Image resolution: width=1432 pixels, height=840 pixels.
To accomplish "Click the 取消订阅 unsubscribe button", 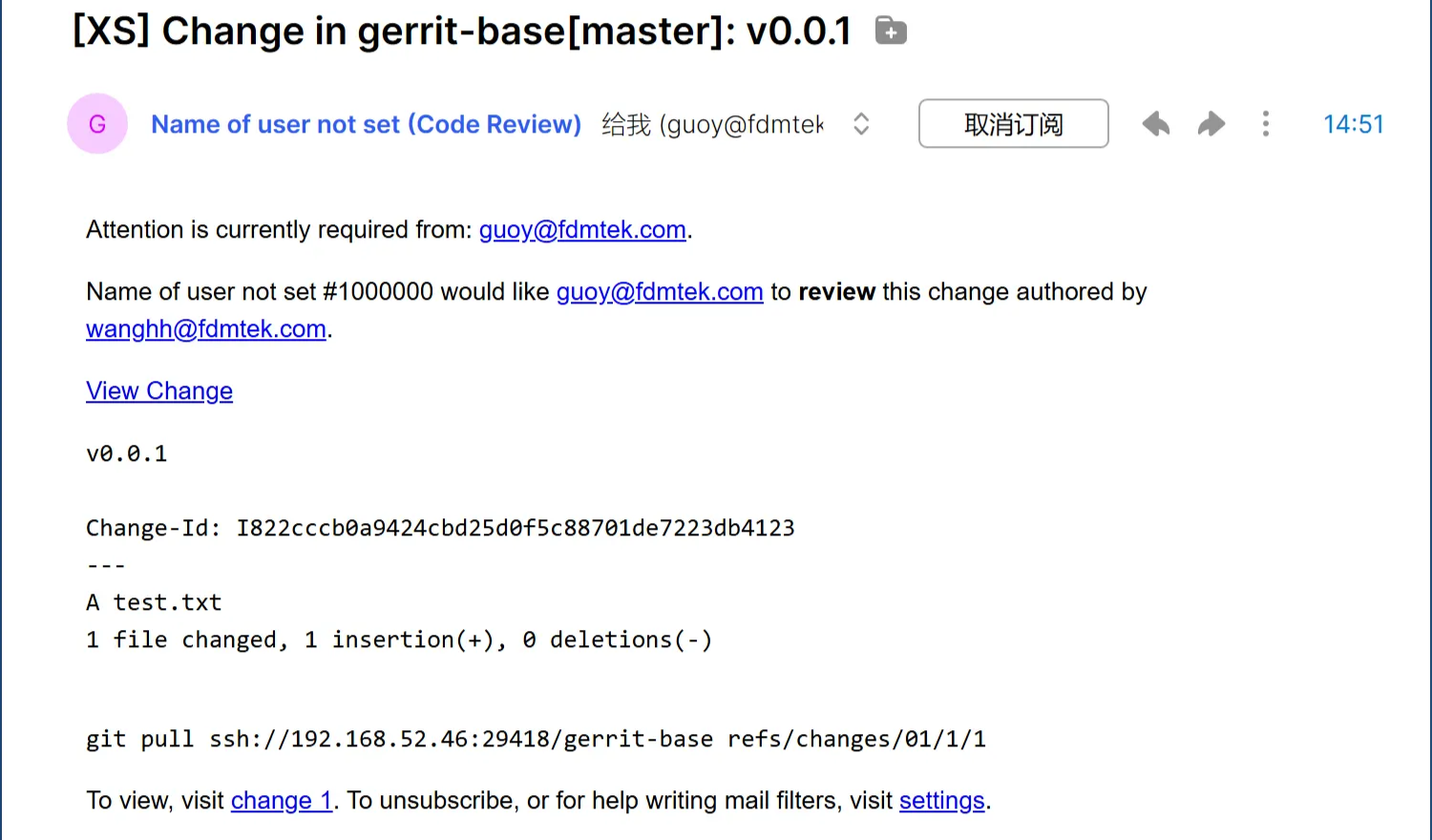I will pyautogui.click(x=1013, y=124).
